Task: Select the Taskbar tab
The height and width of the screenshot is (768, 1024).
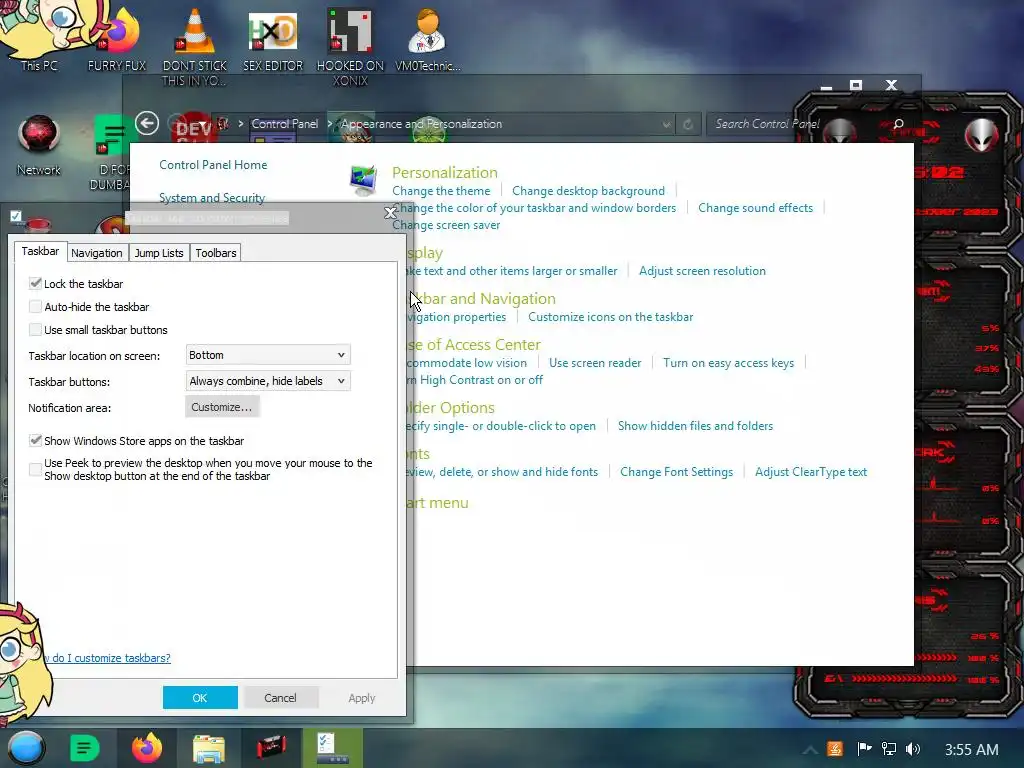Action: click(x=40, y=251)
